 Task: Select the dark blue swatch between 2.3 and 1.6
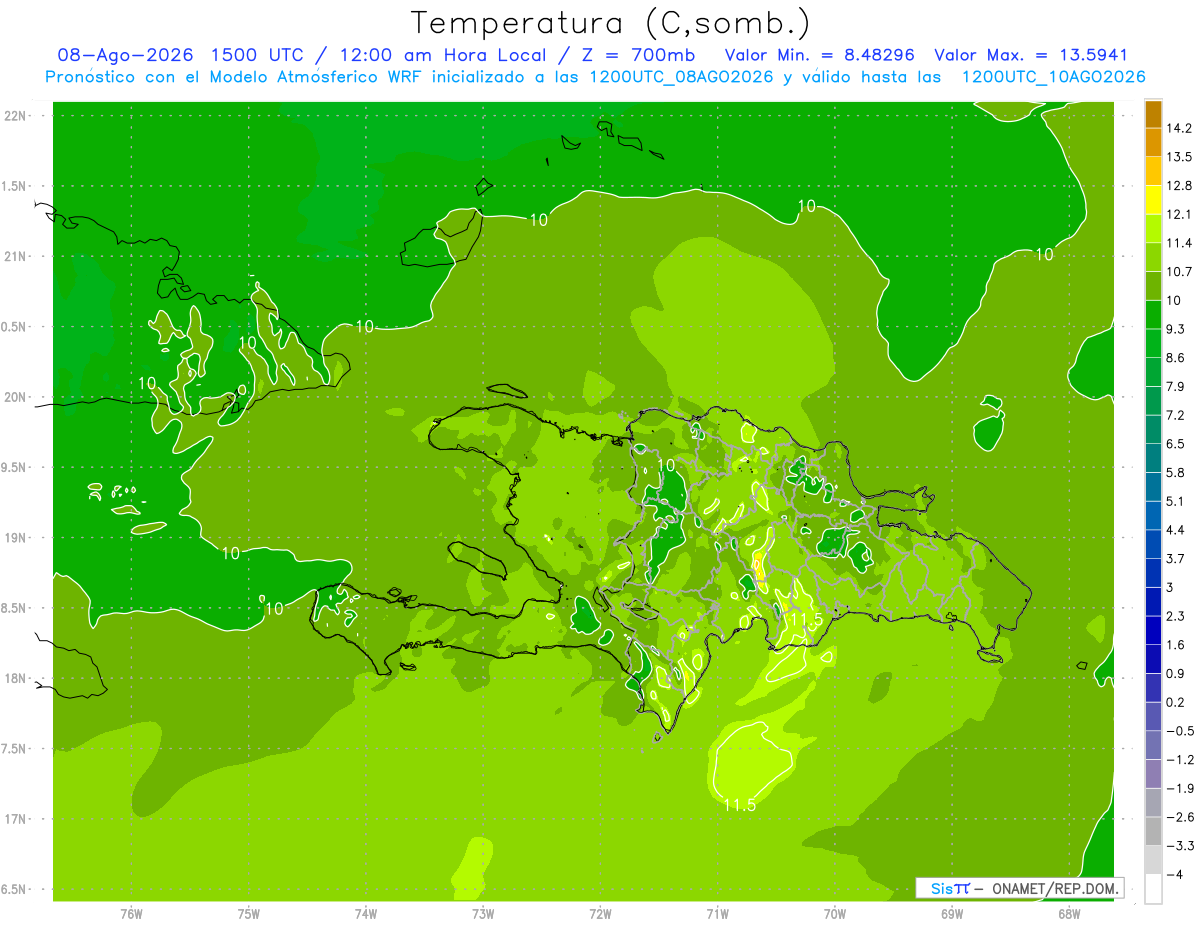coord(1153,629)
